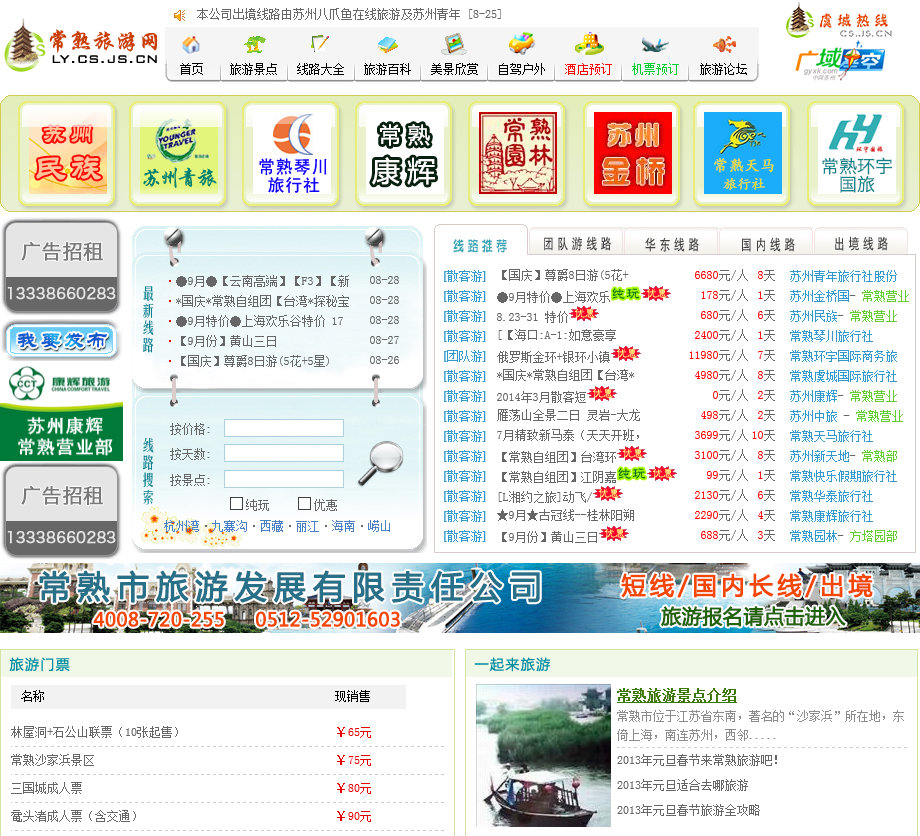Image resolution: width=920 pixels, height=836 pixels.
Task: Click inside the 按价格 input field
Action: (284, 428)
